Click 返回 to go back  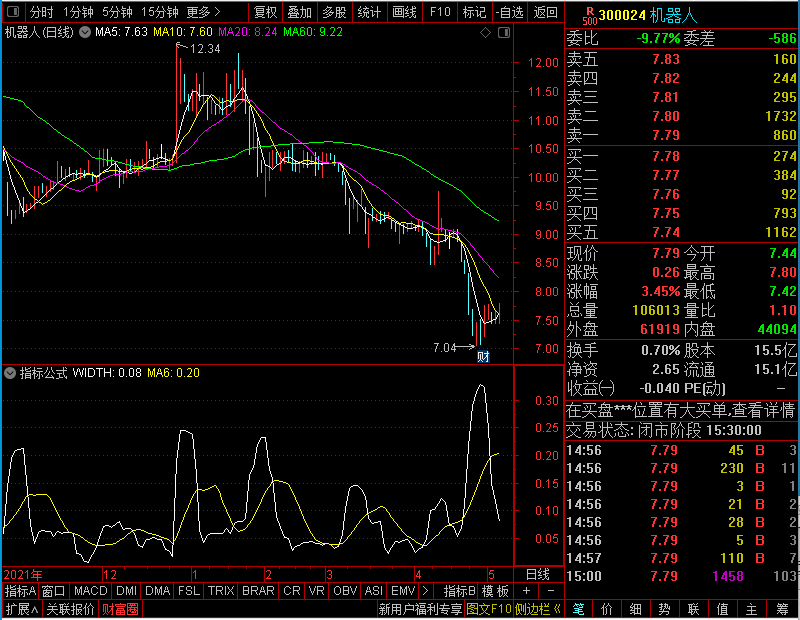545,12
